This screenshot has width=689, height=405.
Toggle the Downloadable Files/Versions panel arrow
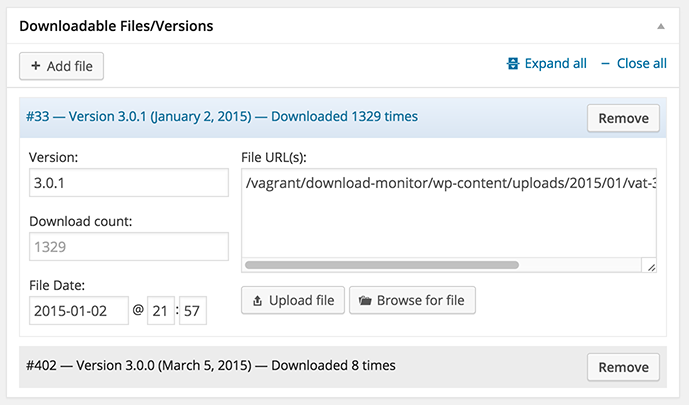point(660,24)
